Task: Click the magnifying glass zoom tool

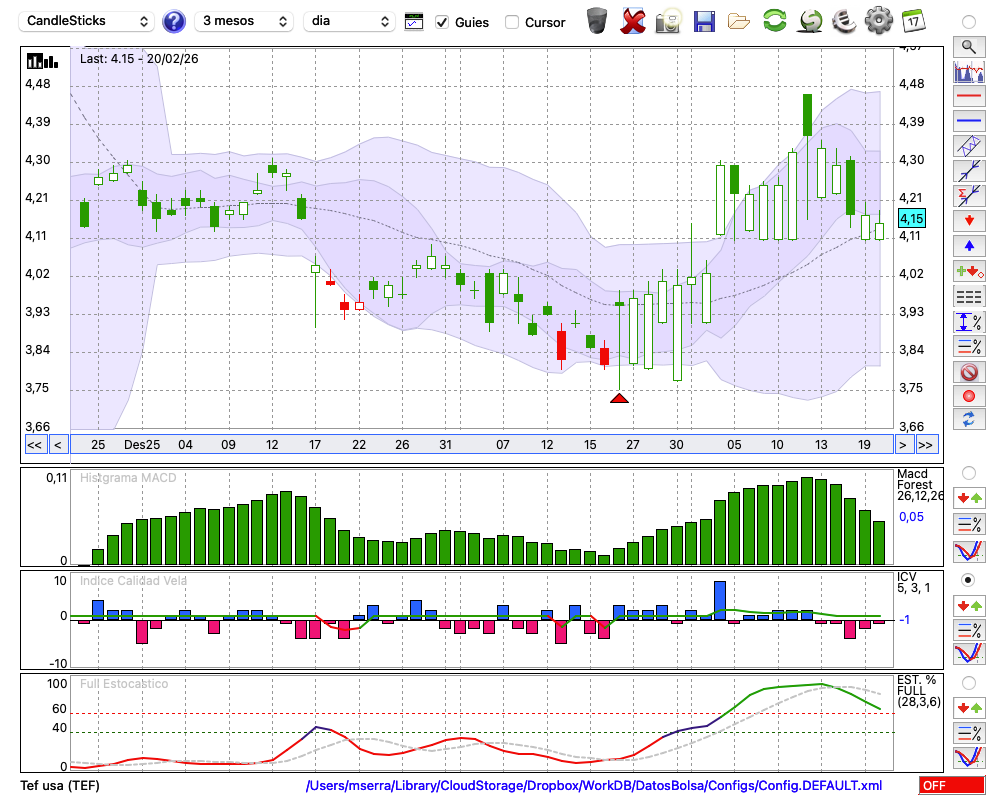Action: [x=968, y=46]
